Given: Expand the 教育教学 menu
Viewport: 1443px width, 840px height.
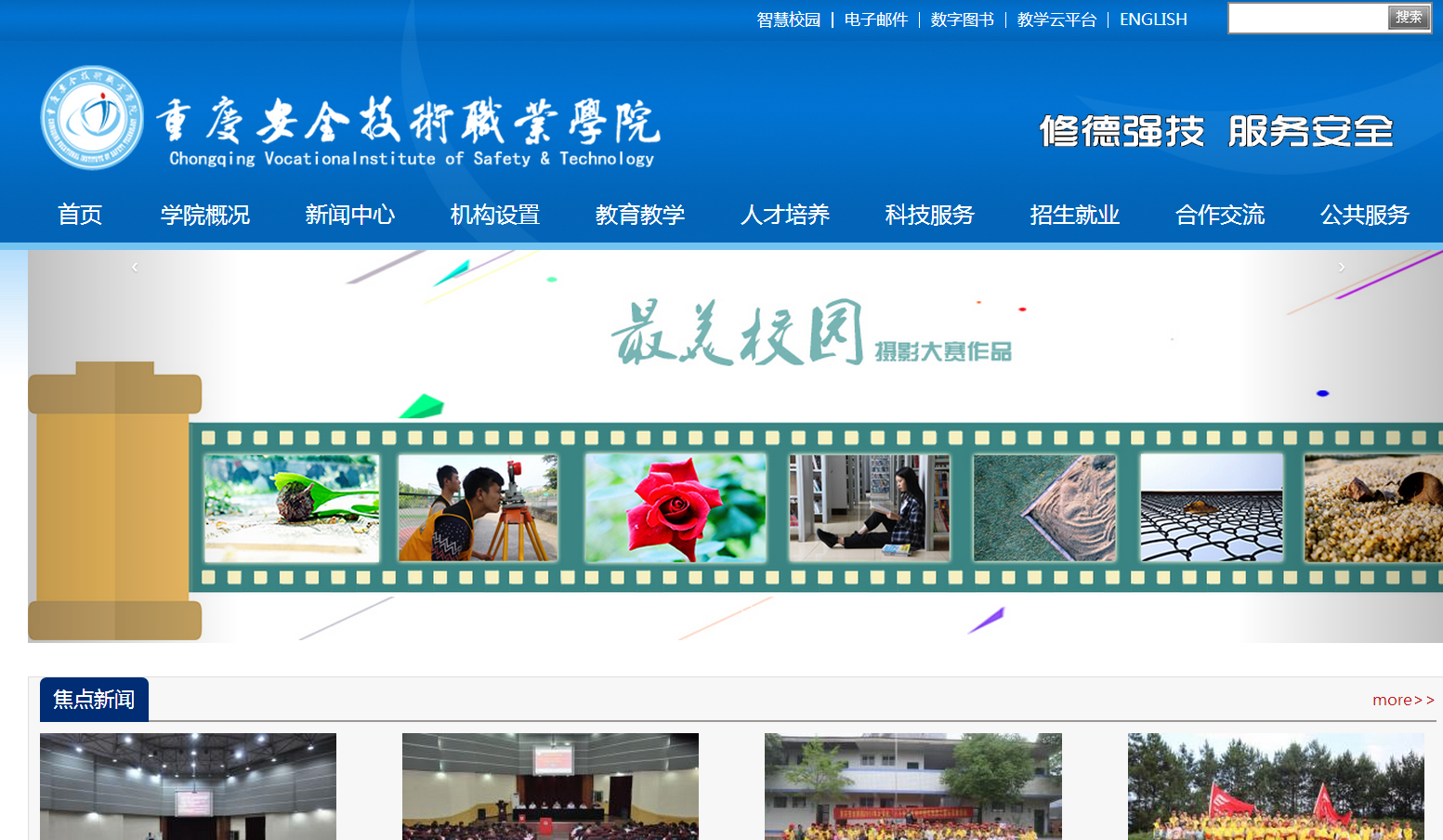Looking at the screenshot, I should tap(640, 215).
